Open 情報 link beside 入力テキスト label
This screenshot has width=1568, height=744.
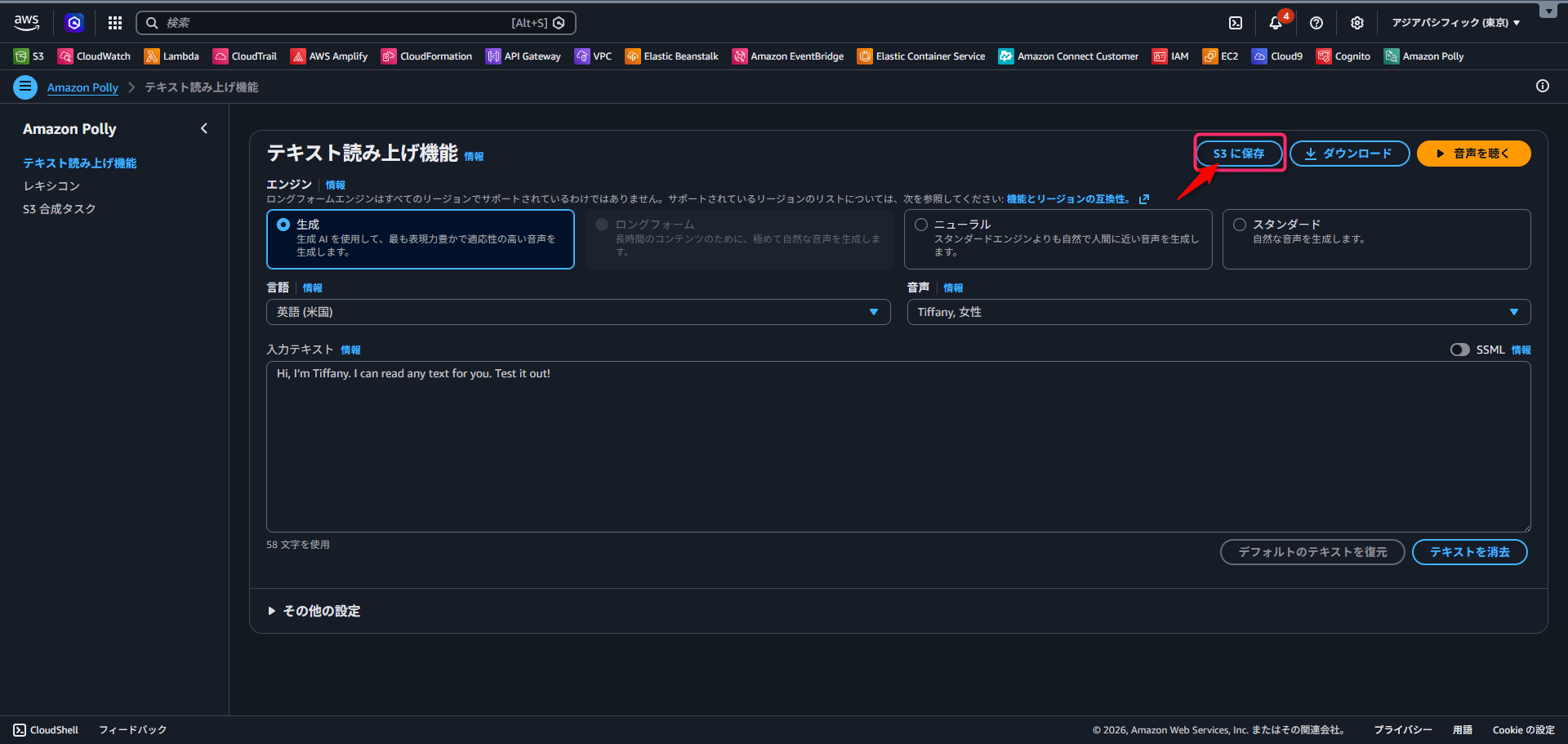click(351, 350)
